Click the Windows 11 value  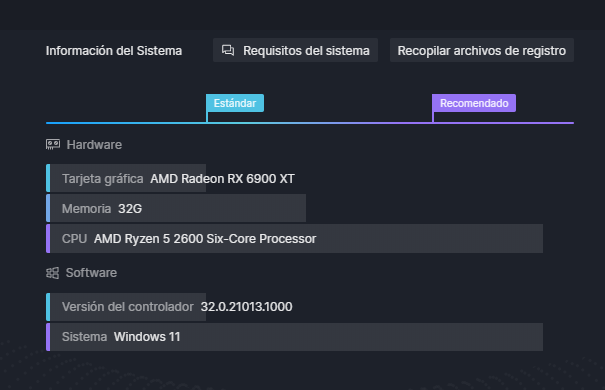pos(147,337)
